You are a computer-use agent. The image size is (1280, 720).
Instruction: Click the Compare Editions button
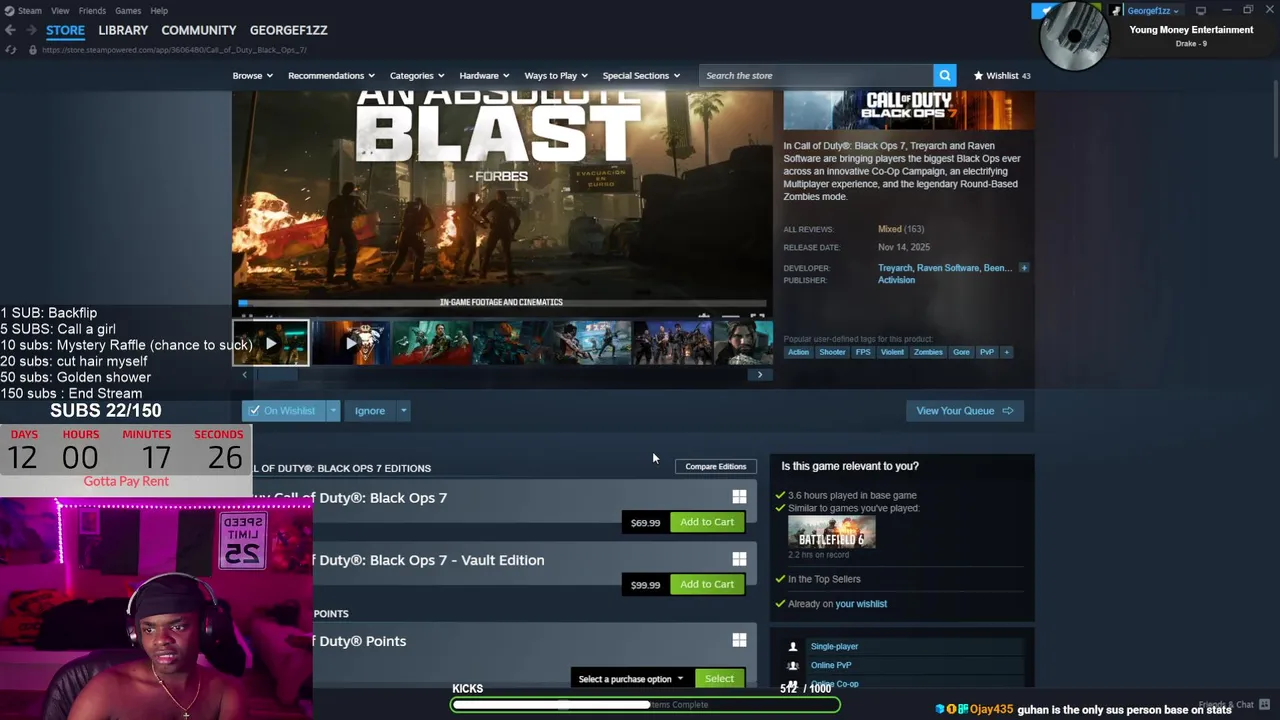tap(716, 466)
